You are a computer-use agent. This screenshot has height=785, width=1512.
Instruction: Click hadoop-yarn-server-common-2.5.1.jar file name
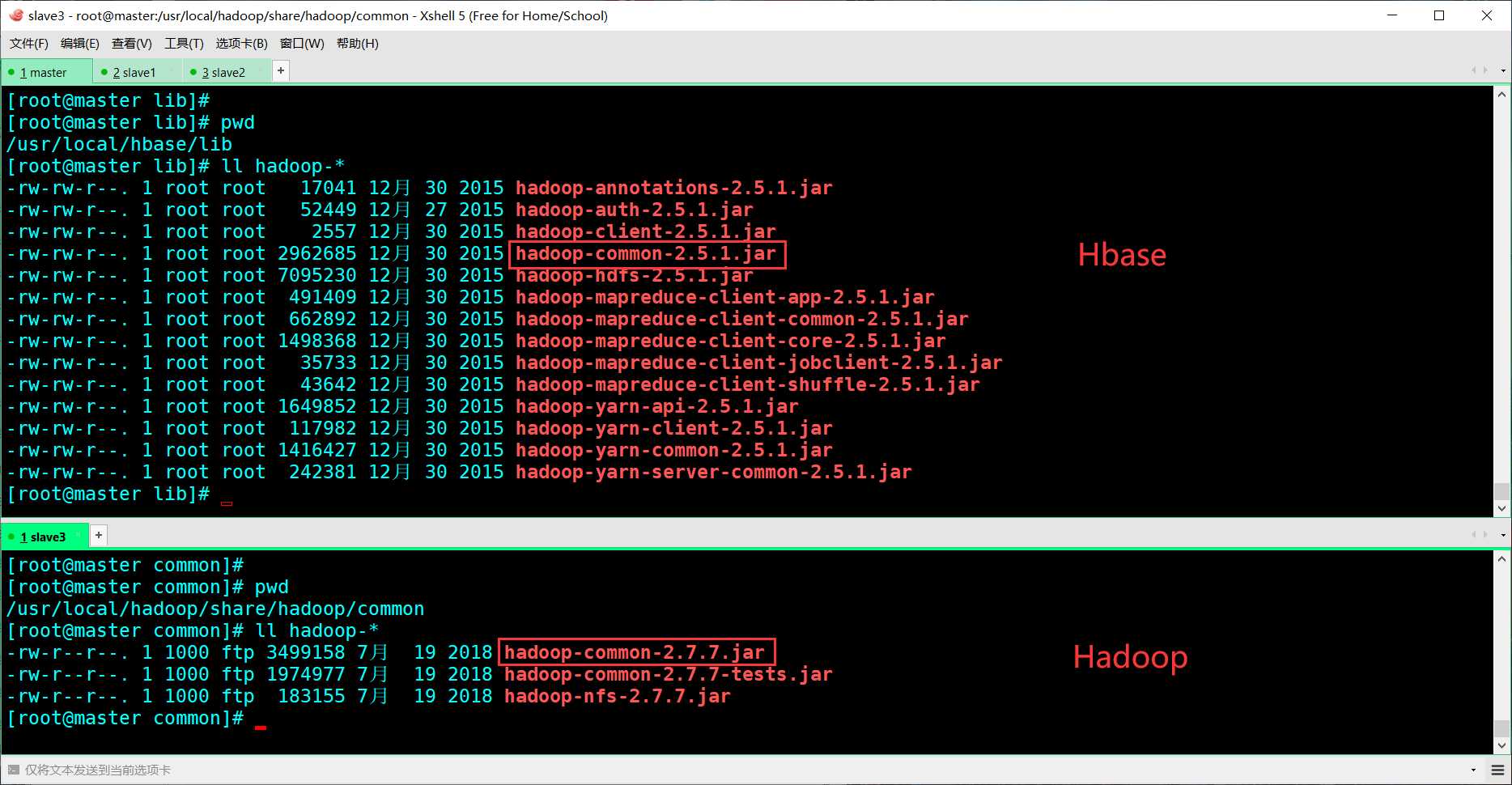click(713, 472)
